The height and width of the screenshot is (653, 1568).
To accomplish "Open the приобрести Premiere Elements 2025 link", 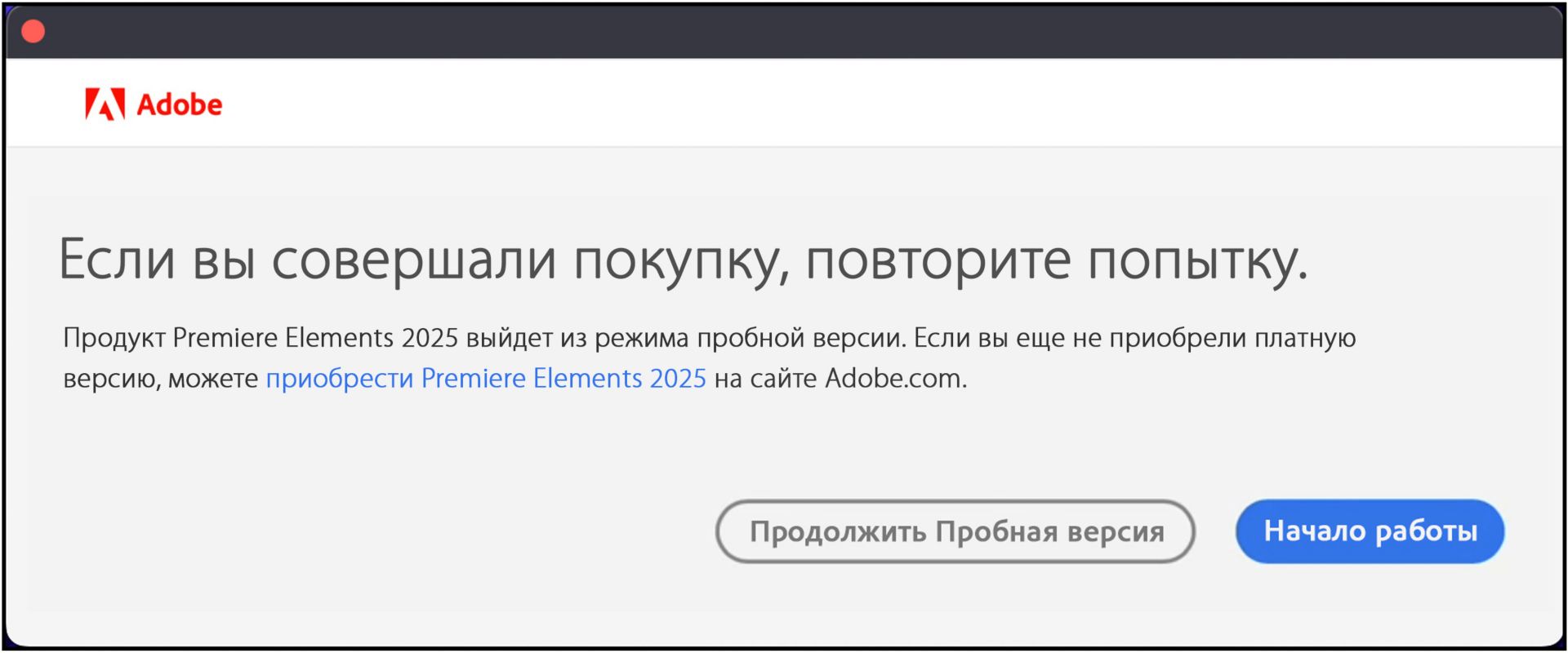I will (486, 379).
